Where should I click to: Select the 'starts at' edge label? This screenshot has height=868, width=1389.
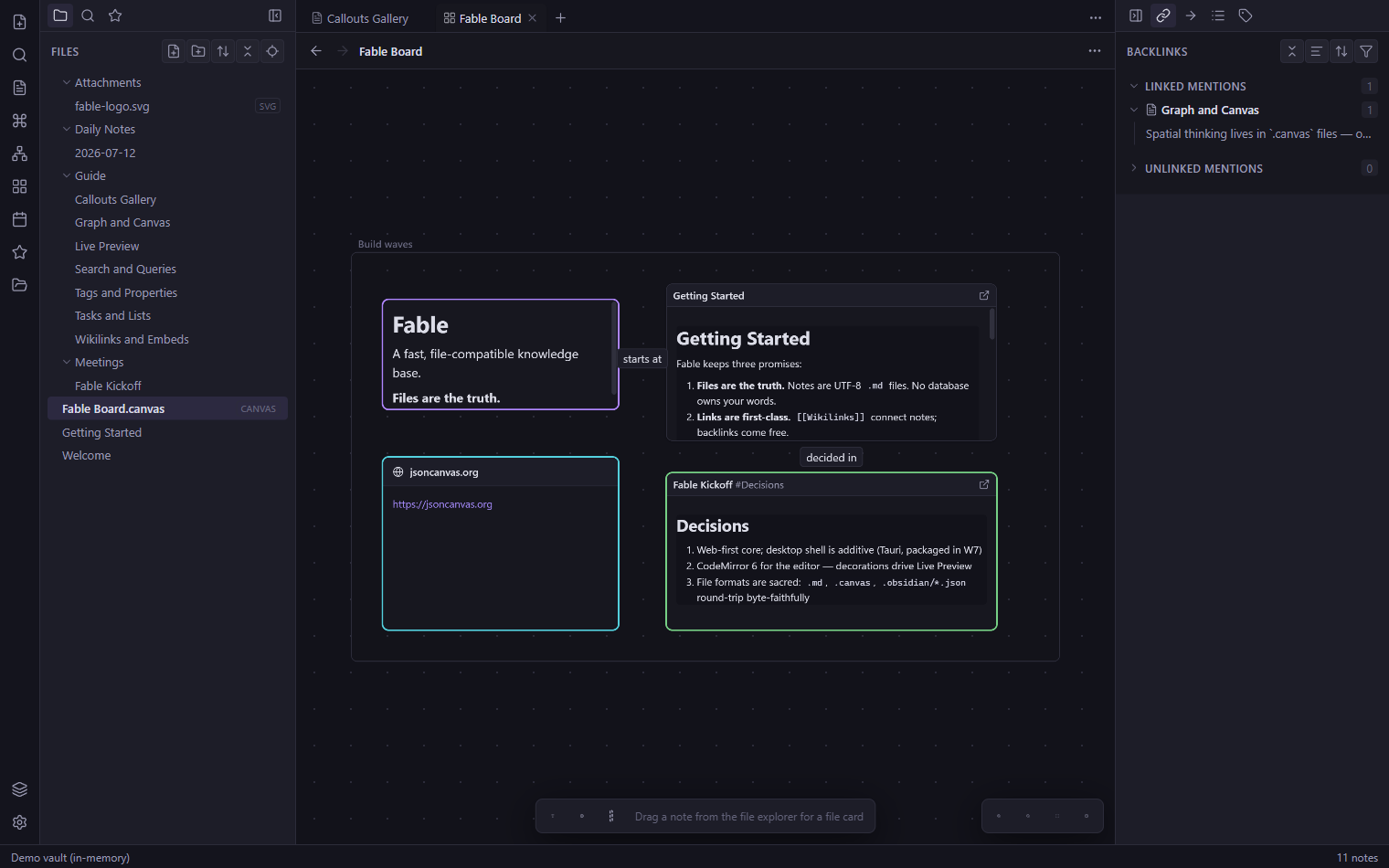coord(642,359)
